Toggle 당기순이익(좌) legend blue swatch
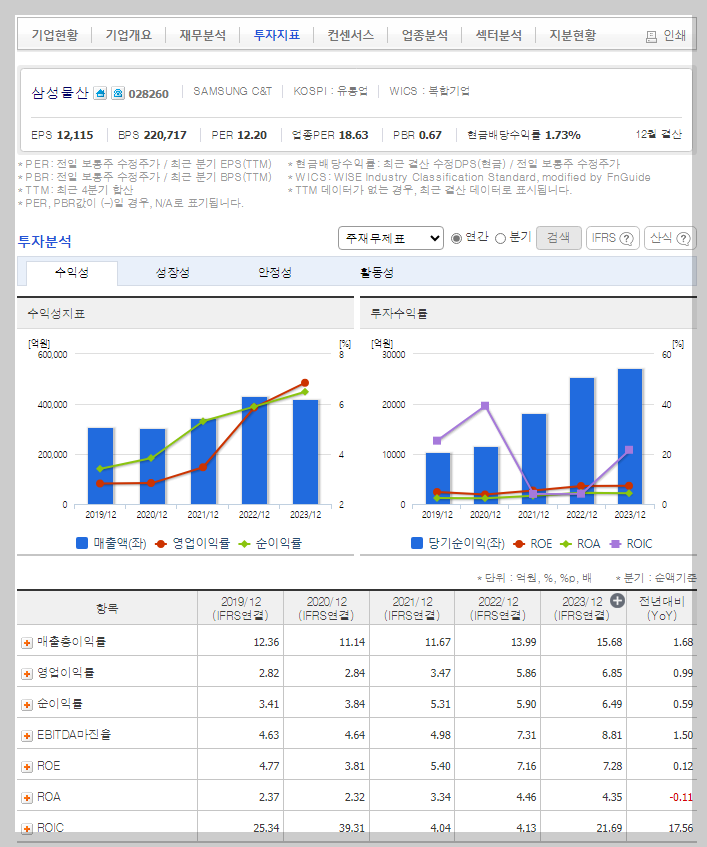The image size is (707, 847). pos(416,543)
